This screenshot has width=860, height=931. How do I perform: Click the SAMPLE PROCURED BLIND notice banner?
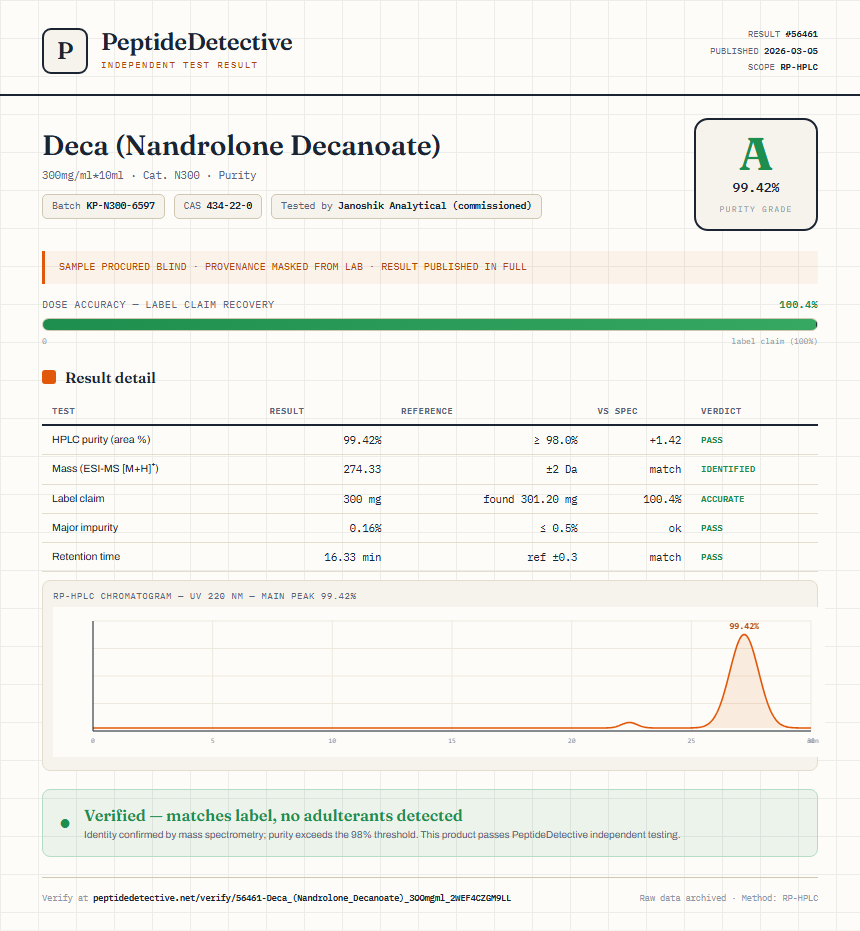pyautogui.click(x=430, y=267)
